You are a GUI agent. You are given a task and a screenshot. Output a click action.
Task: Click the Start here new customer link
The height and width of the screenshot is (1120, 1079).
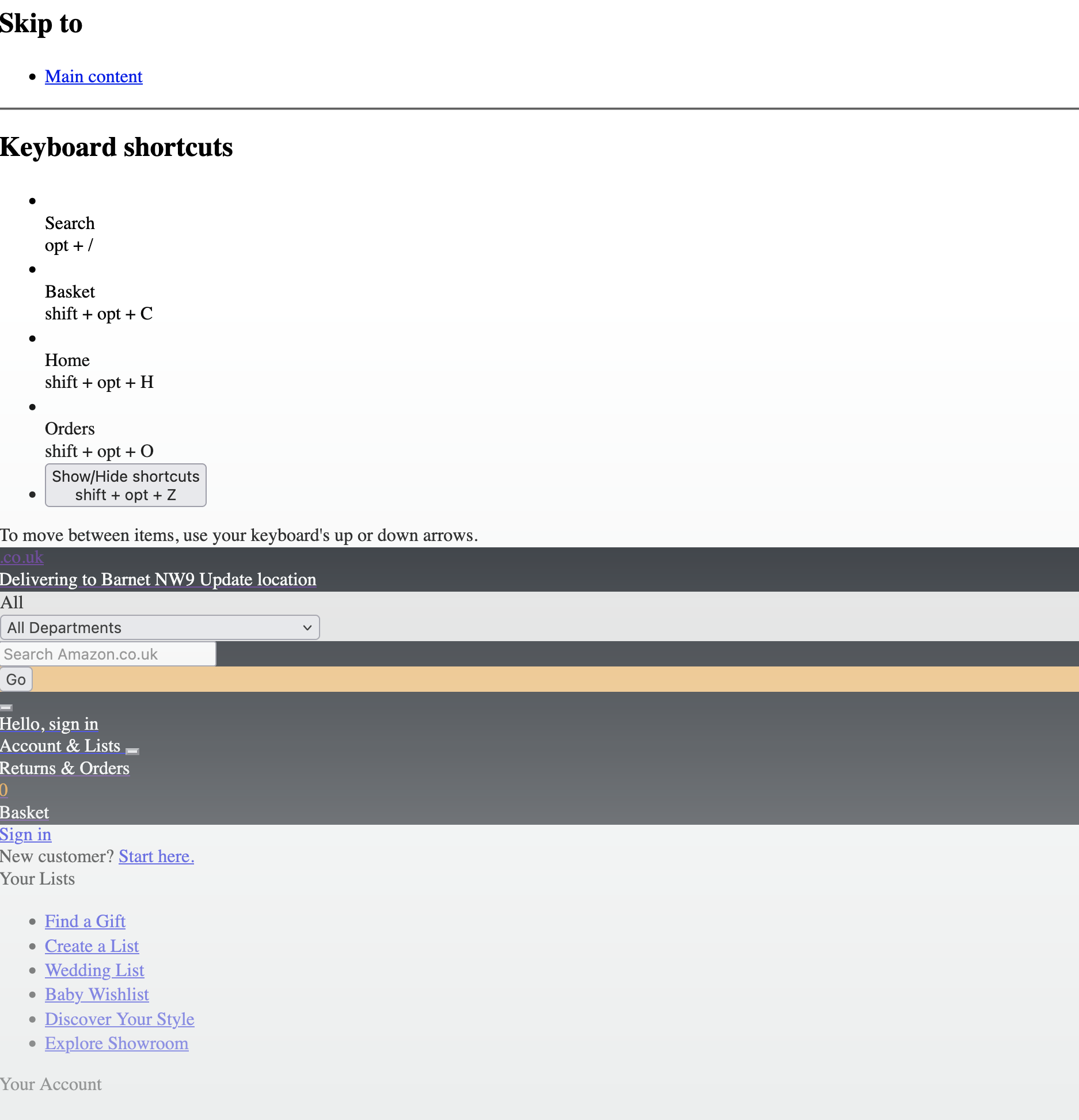(x=157, y=856)
